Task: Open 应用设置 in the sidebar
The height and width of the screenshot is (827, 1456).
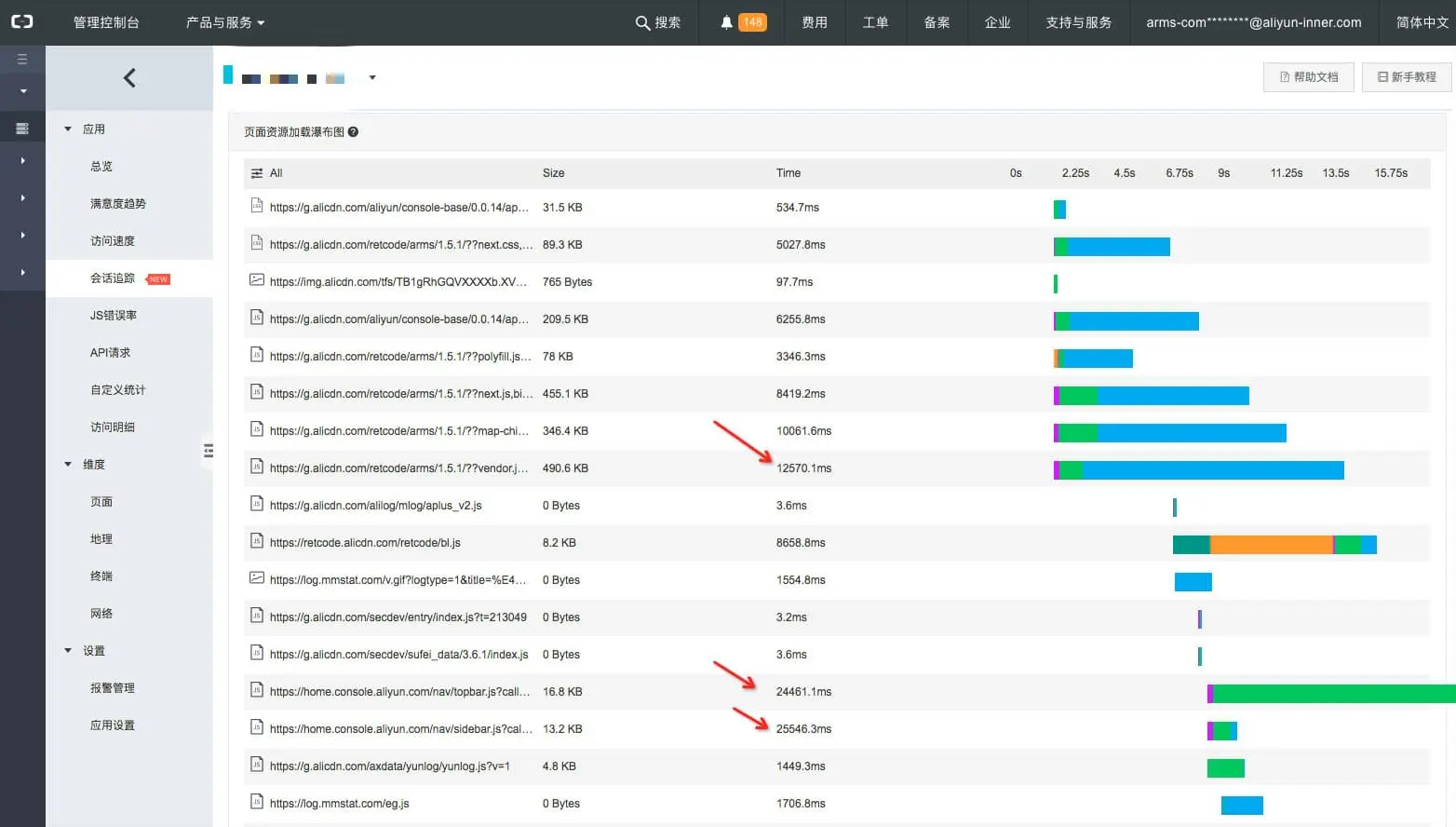Action: click(x=113, y=725)
